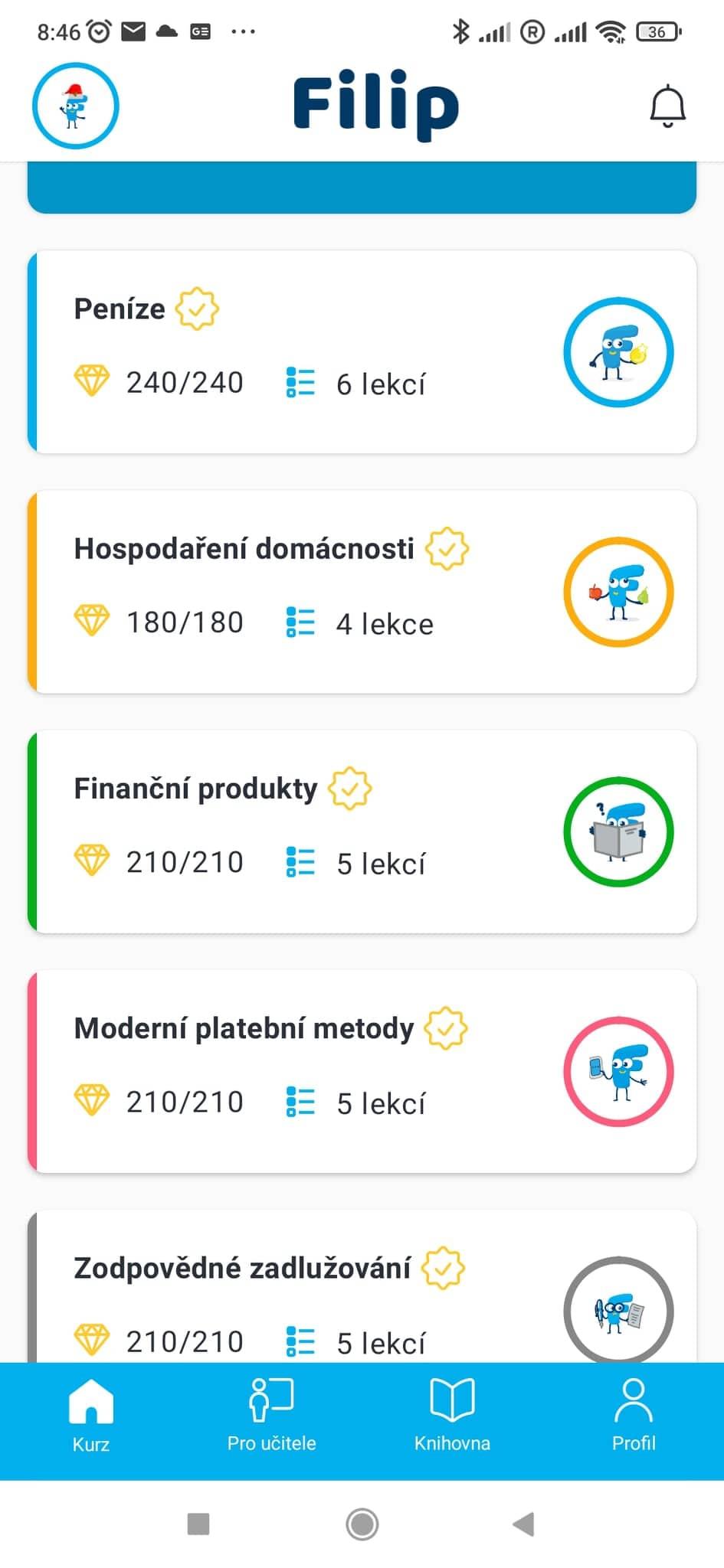Image resolution: width=724 pixels, height=1568 pixels.
Task: Click the completed badge beside Finanční produkty
Action: [x=350, y=788]
